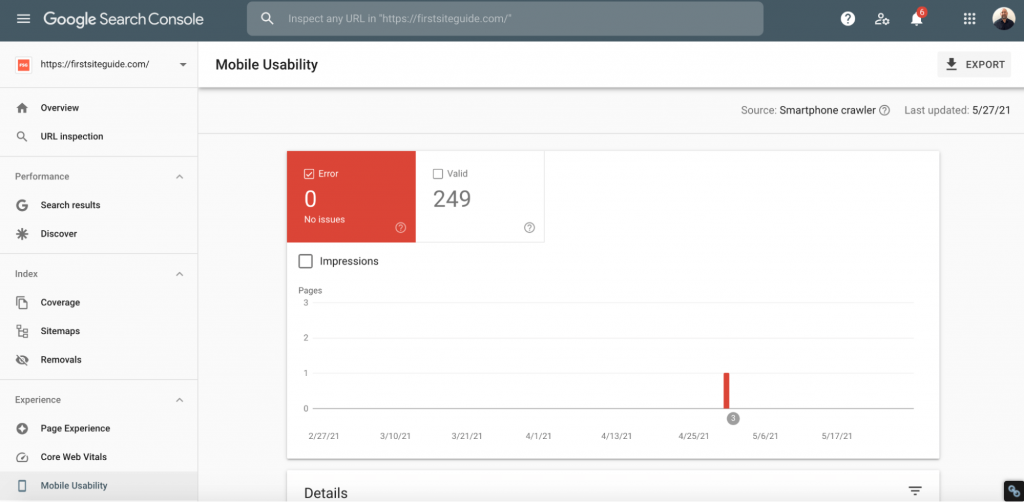Check the Valid checkbox
Viewport: 1024px width, 502px height.
(438, 174)
